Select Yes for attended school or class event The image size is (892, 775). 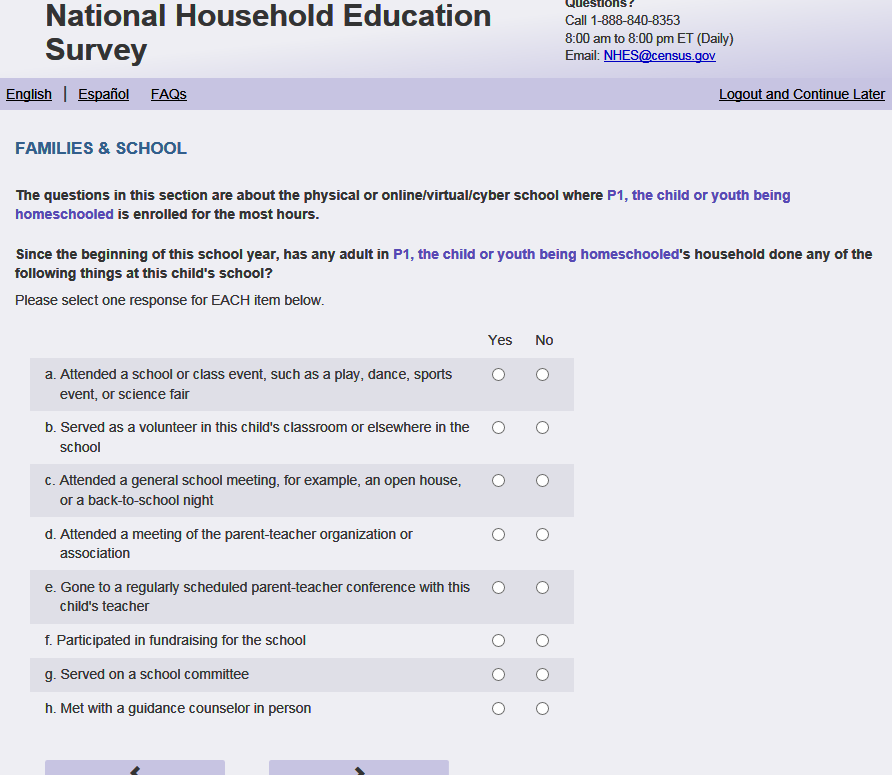point(499,375)
